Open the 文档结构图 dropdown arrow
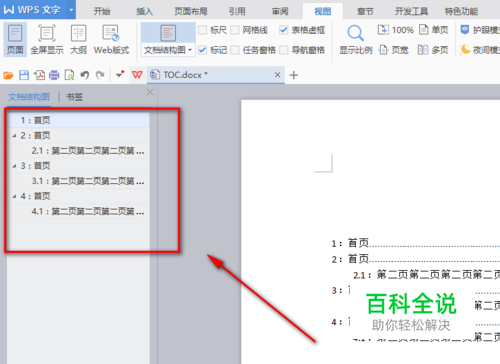The width and height of the screenshot is (500, 364). [190, 50]
